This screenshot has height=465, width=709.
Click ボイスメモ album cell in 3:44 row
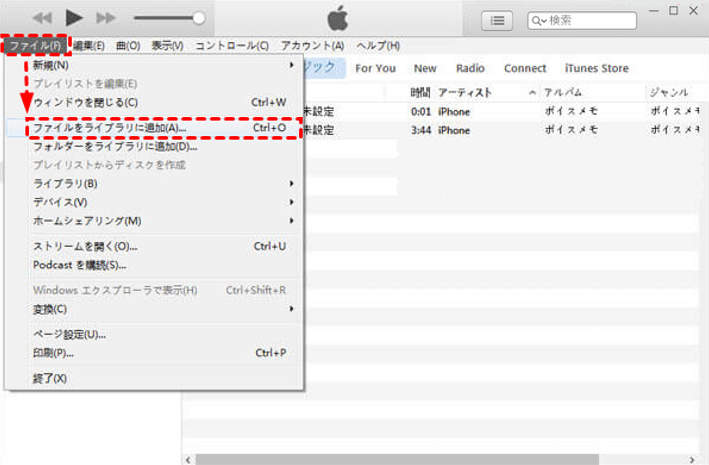571,130
